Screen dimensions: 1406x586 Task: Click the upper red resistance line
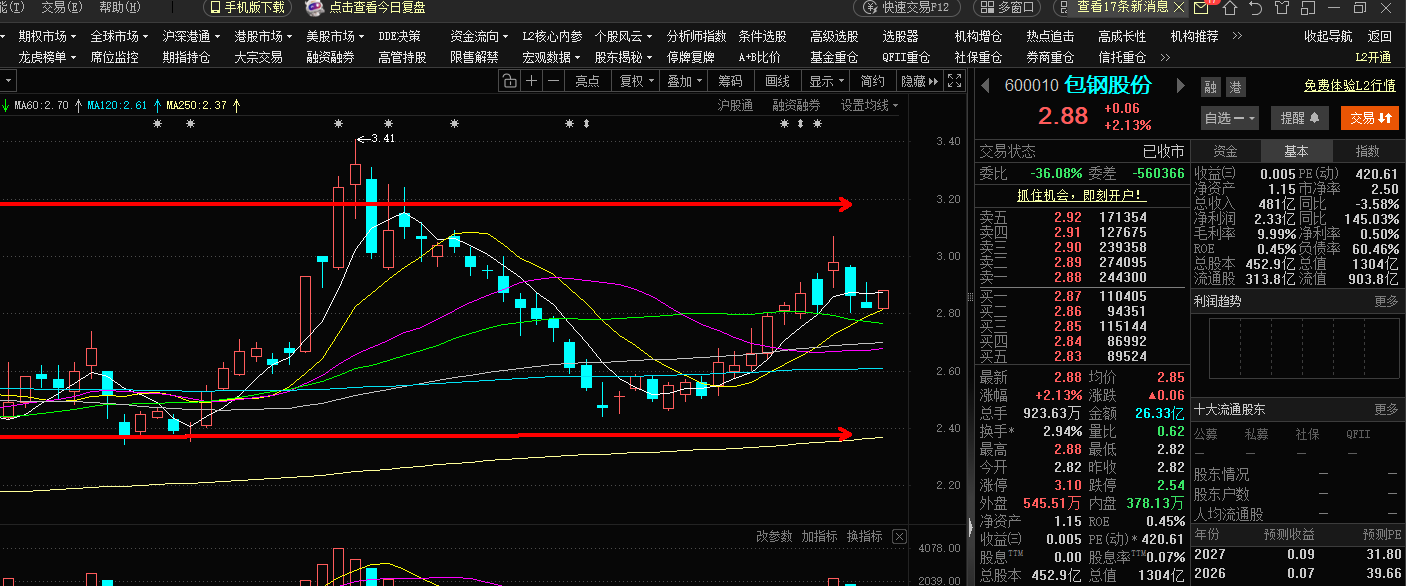(426, 205)
